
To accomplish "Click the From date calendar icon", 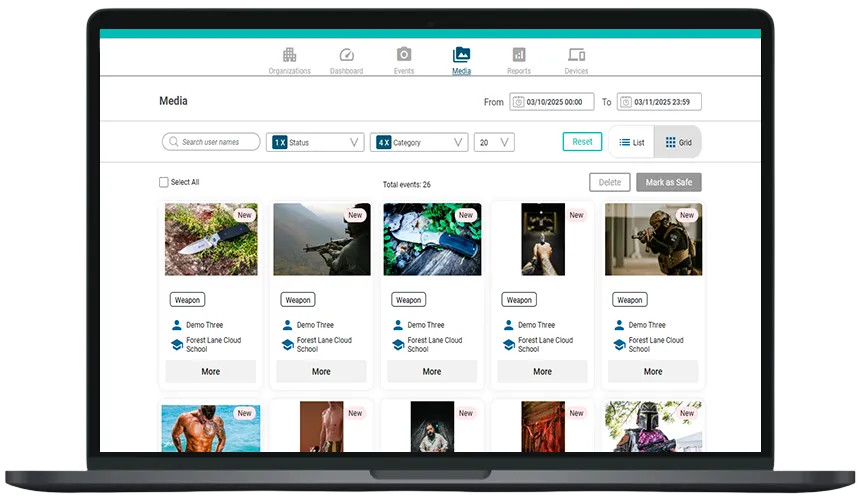I will 518,102.
